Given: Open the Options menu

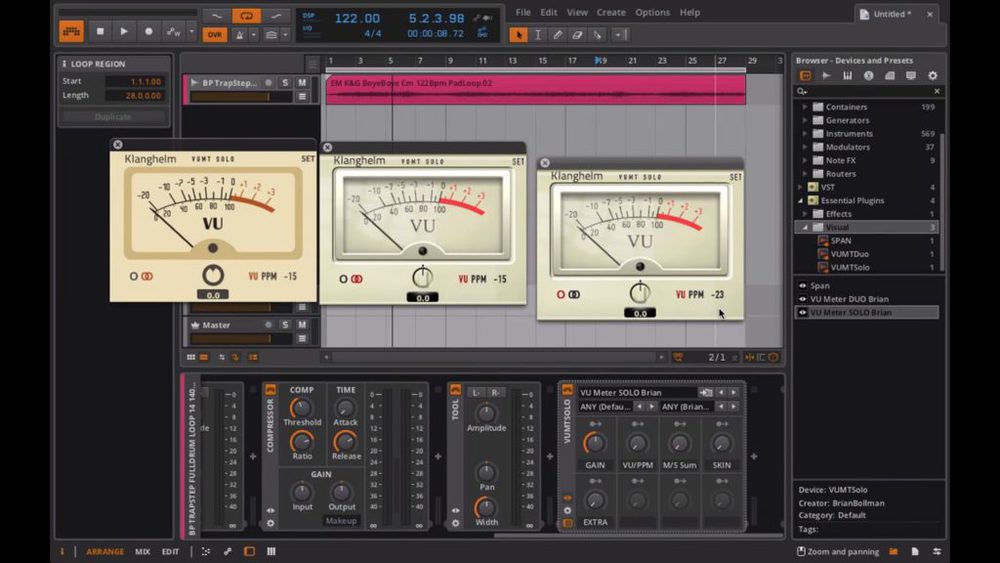Looking at the screenshot, I should (652, 12).
